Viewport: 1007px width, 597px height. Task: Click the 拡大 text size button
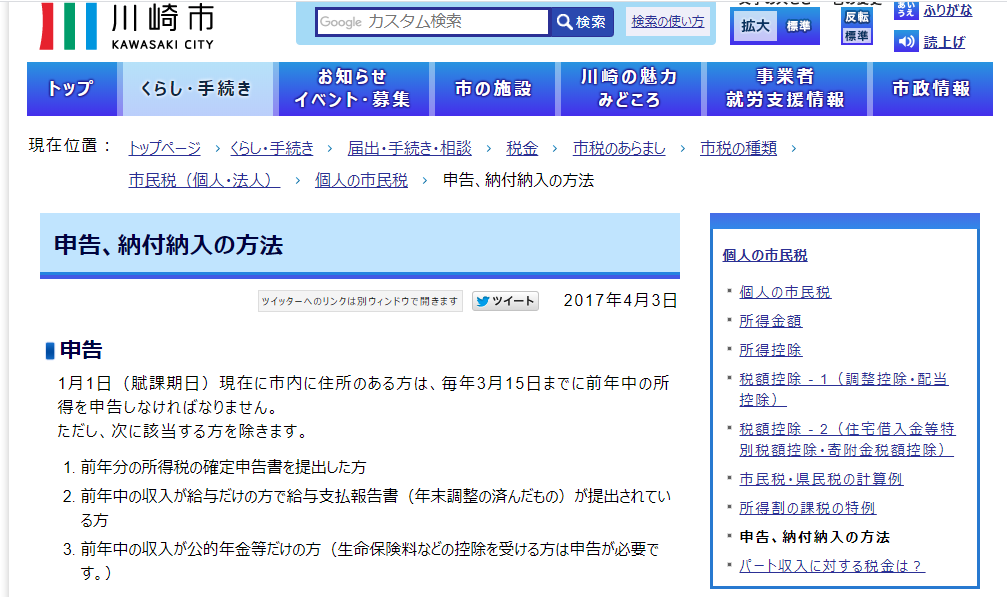pos(755,26)
